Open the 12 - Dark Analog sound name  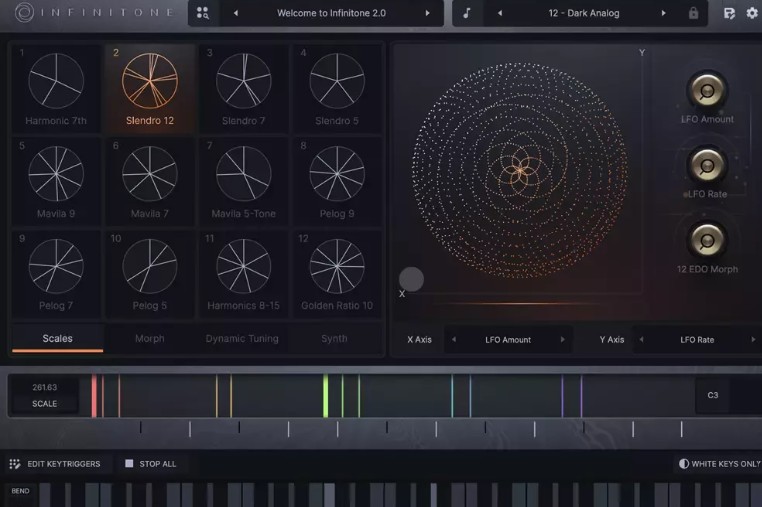[x=584, y=13]
